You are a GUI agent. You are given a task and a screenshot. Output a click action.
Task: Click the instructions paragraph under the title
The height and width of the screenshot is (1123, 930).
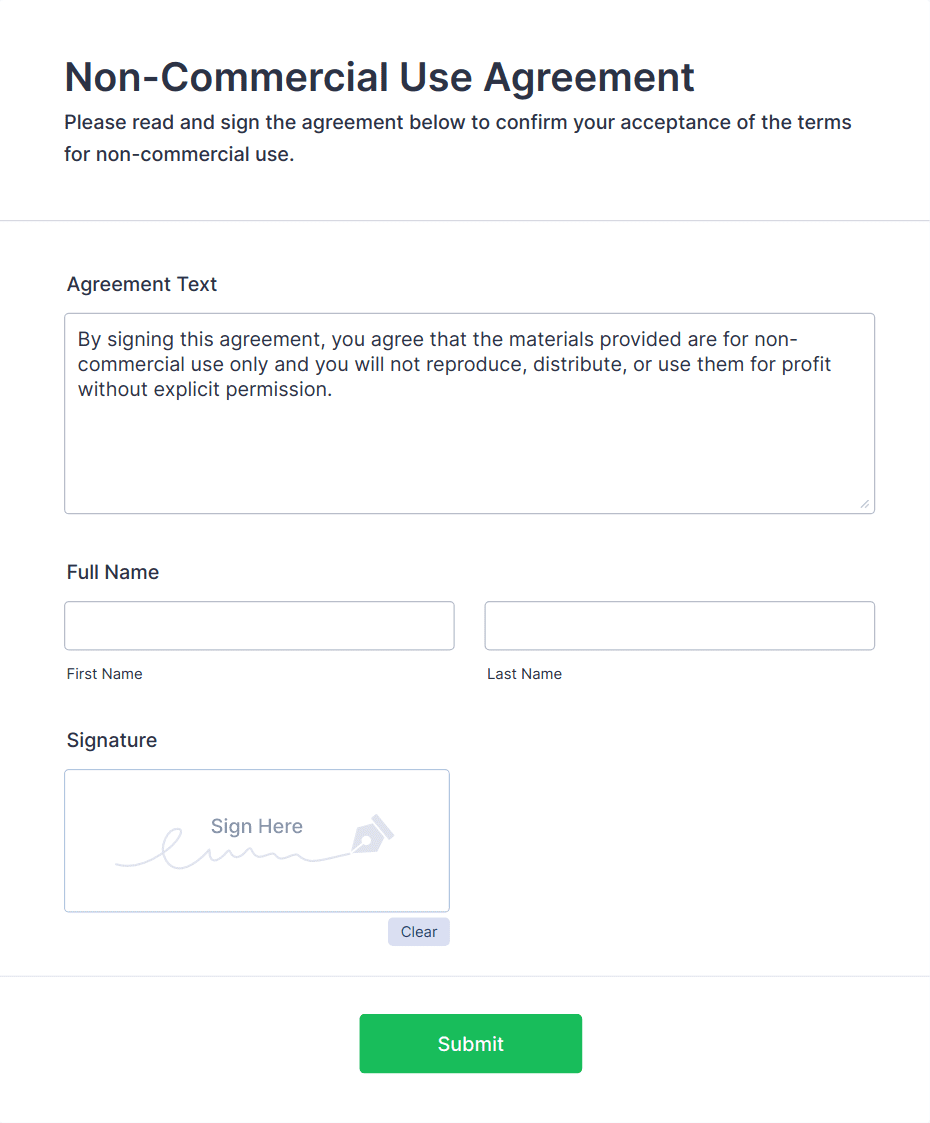click(x=457, y=138)
